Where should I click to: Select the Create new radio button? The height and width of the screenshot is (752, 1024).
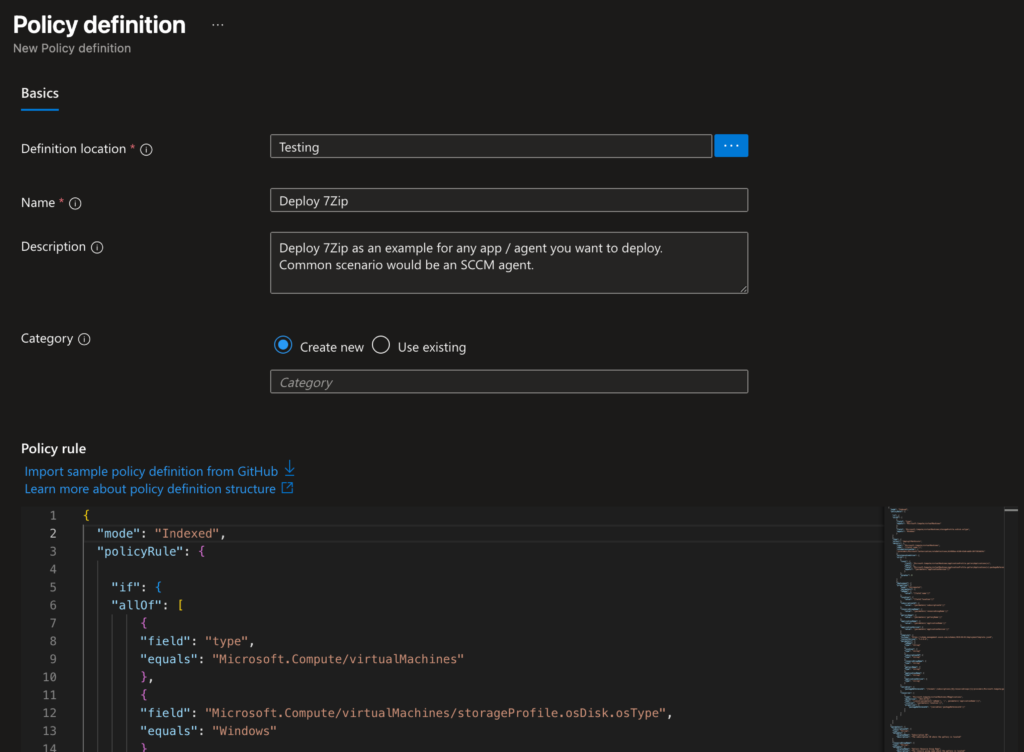pyautogui.click(x=283, y=346)
